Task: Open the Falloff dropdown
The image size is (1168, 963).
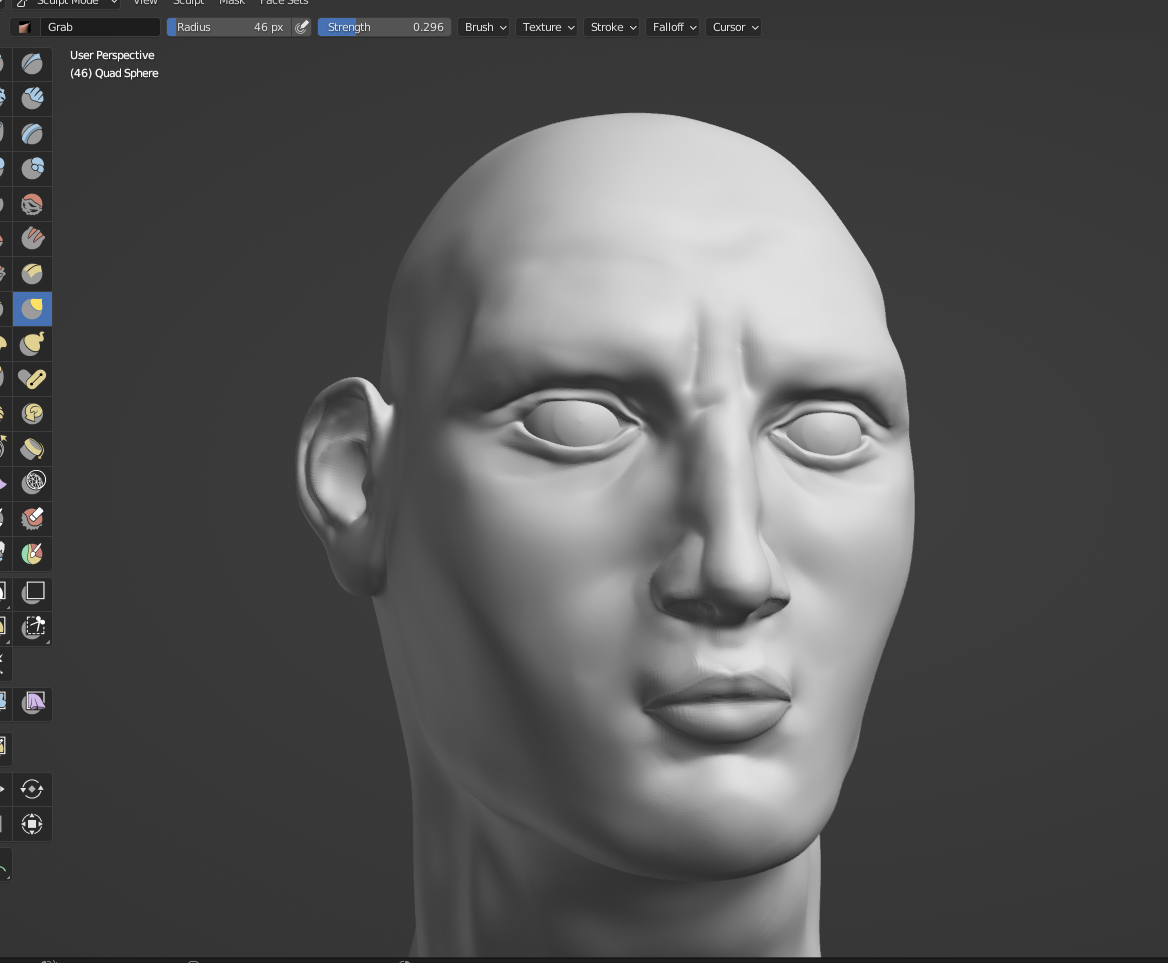Action: 673,28
